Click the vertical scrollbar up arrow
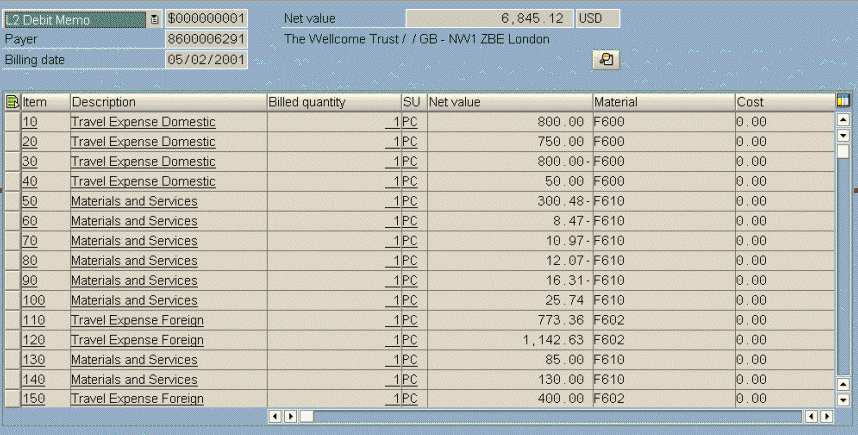Image resolution: width=858 pixels, height=435 pixels. pos(843,119)
